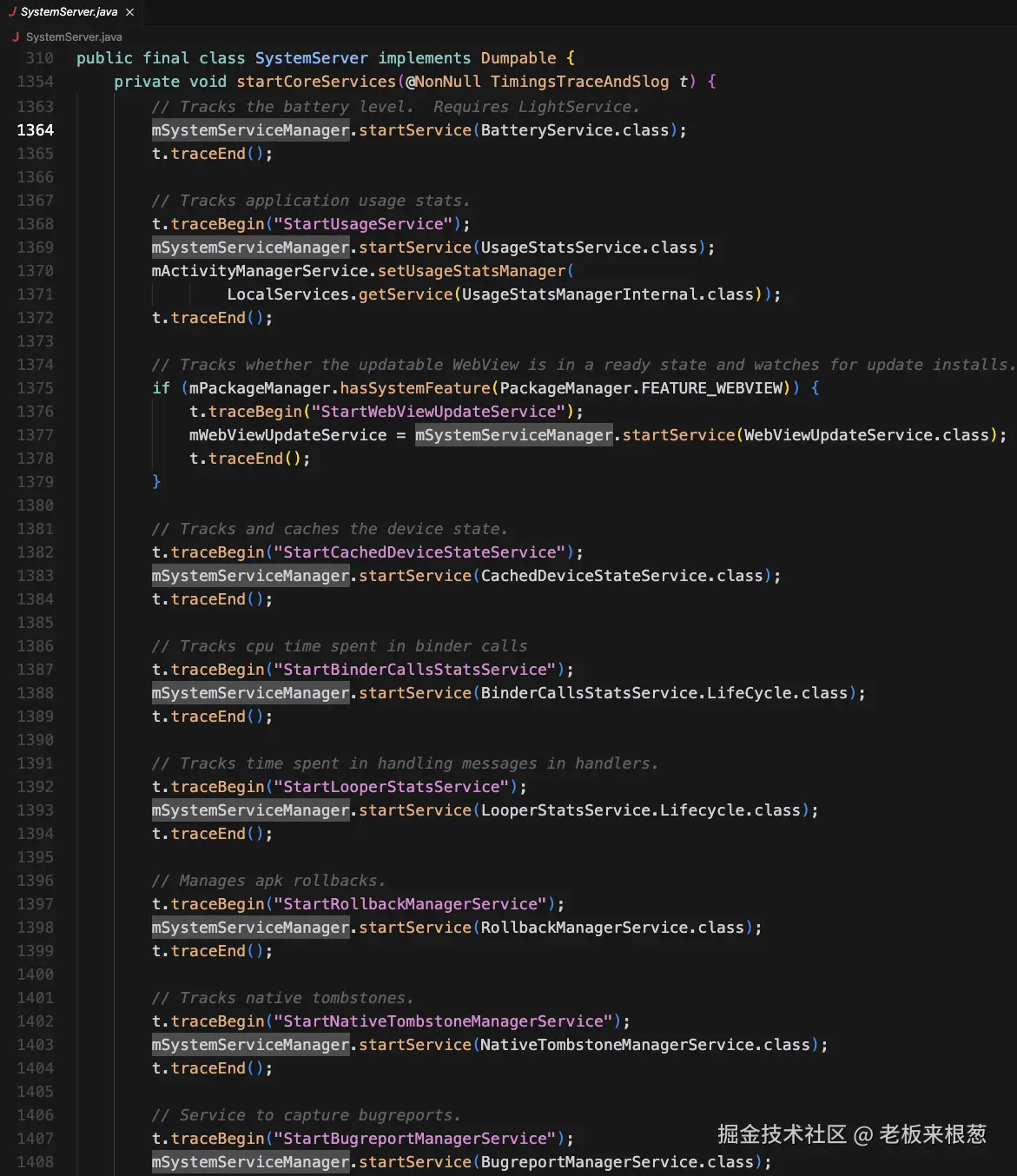This screenshot has height=1176, width=1017.
Task: Click the "StartUsageService" string literal
Action: pyautogui.click(x=363, y=224)
